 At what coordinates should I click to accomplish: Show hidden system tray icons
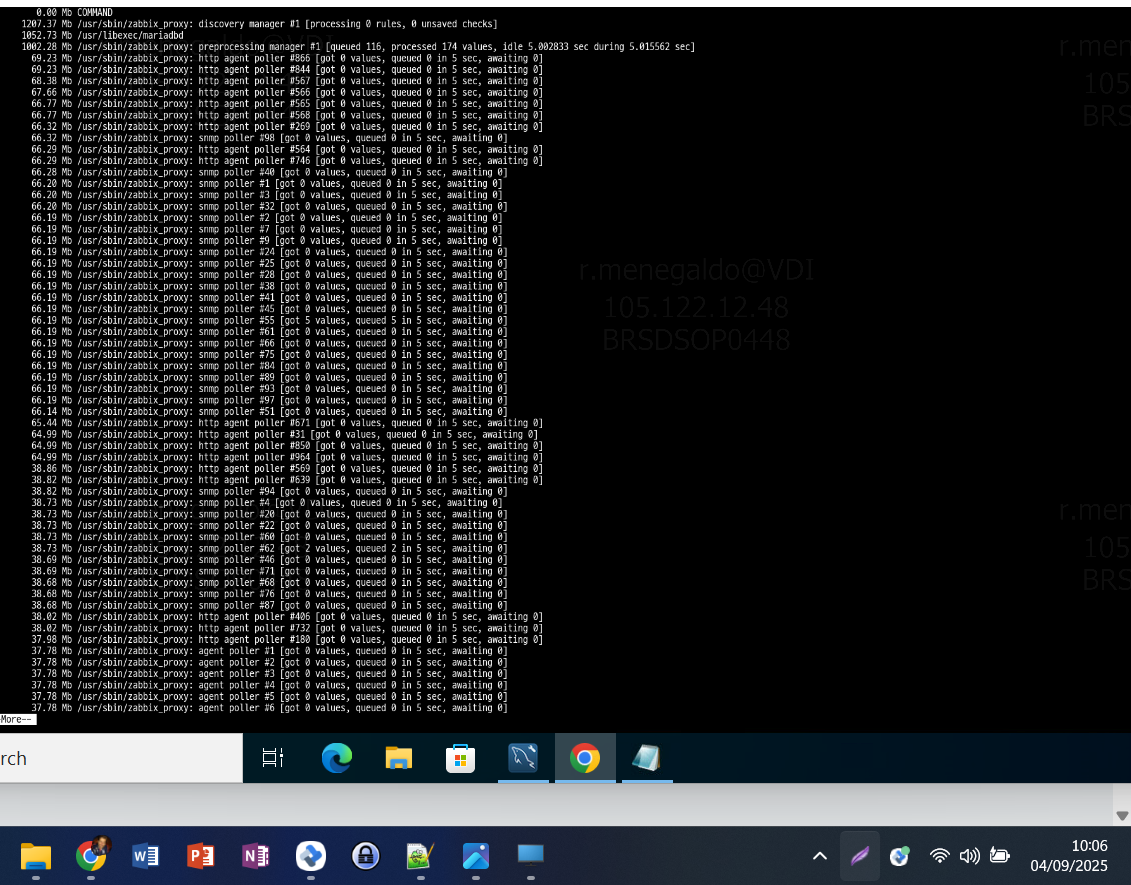point(820,856)
